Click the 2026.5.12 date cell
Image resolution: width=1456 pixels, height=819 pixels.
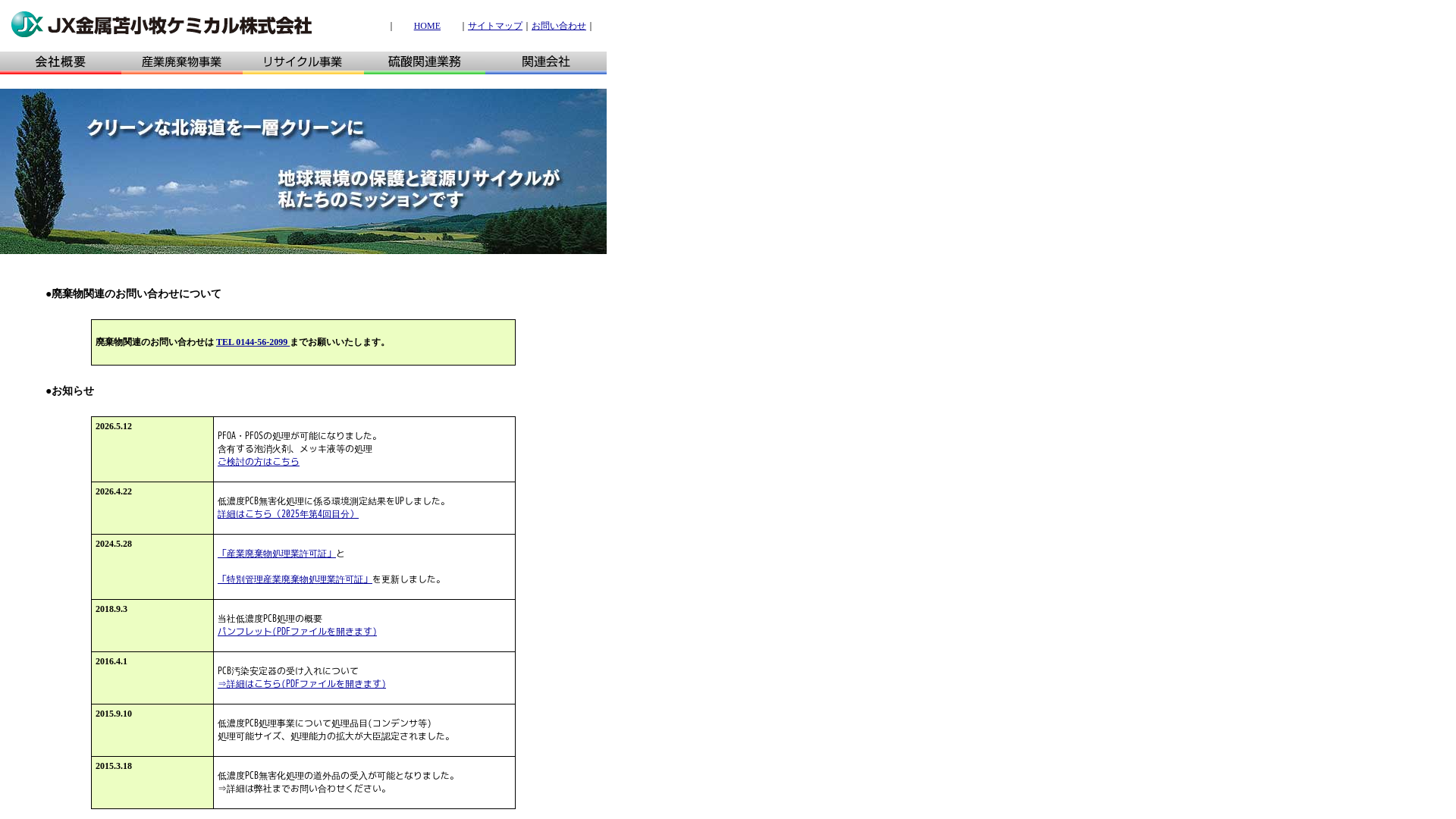pos(152,449)
